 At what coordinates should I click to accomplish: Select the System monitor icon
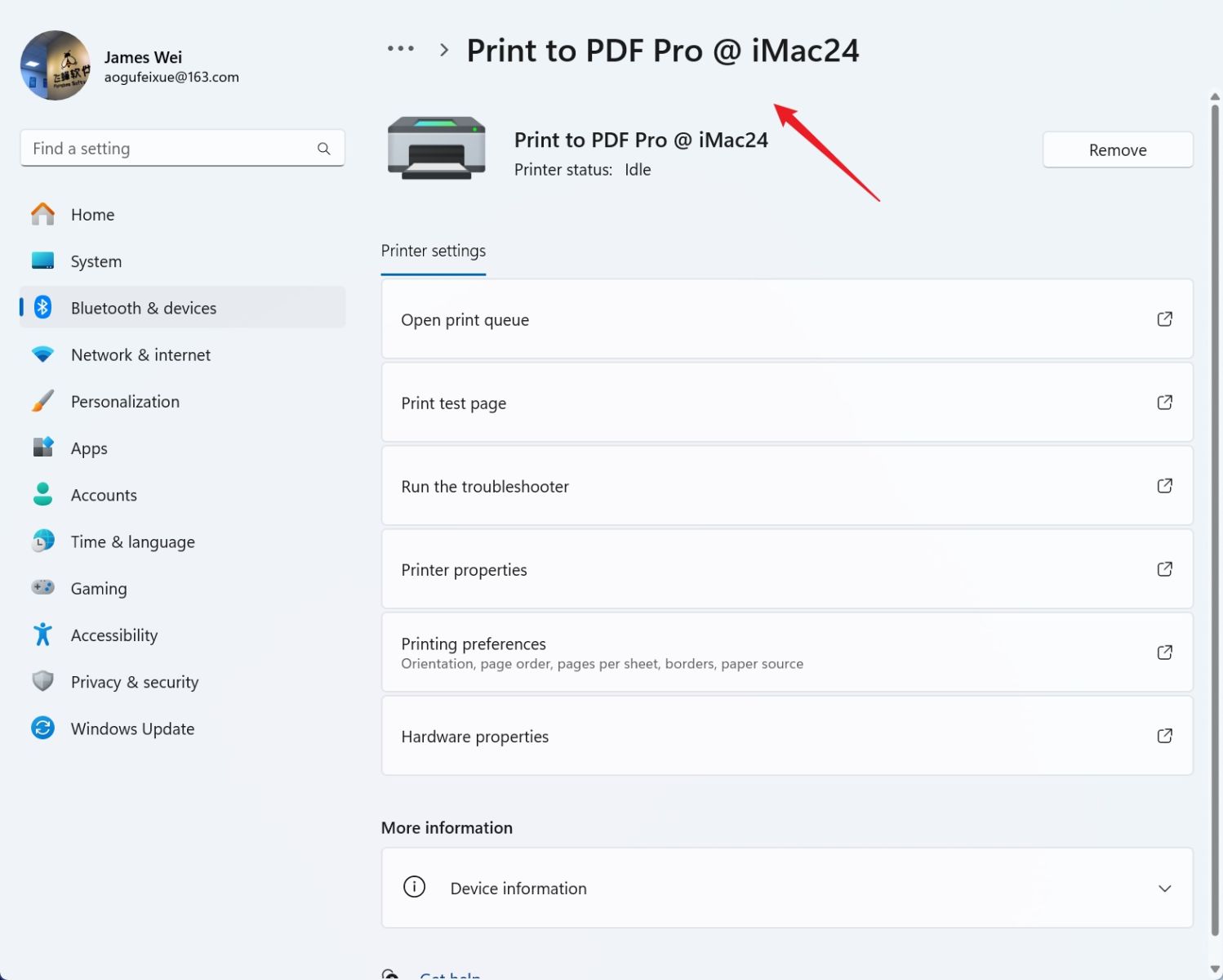[x=42, y=261]
